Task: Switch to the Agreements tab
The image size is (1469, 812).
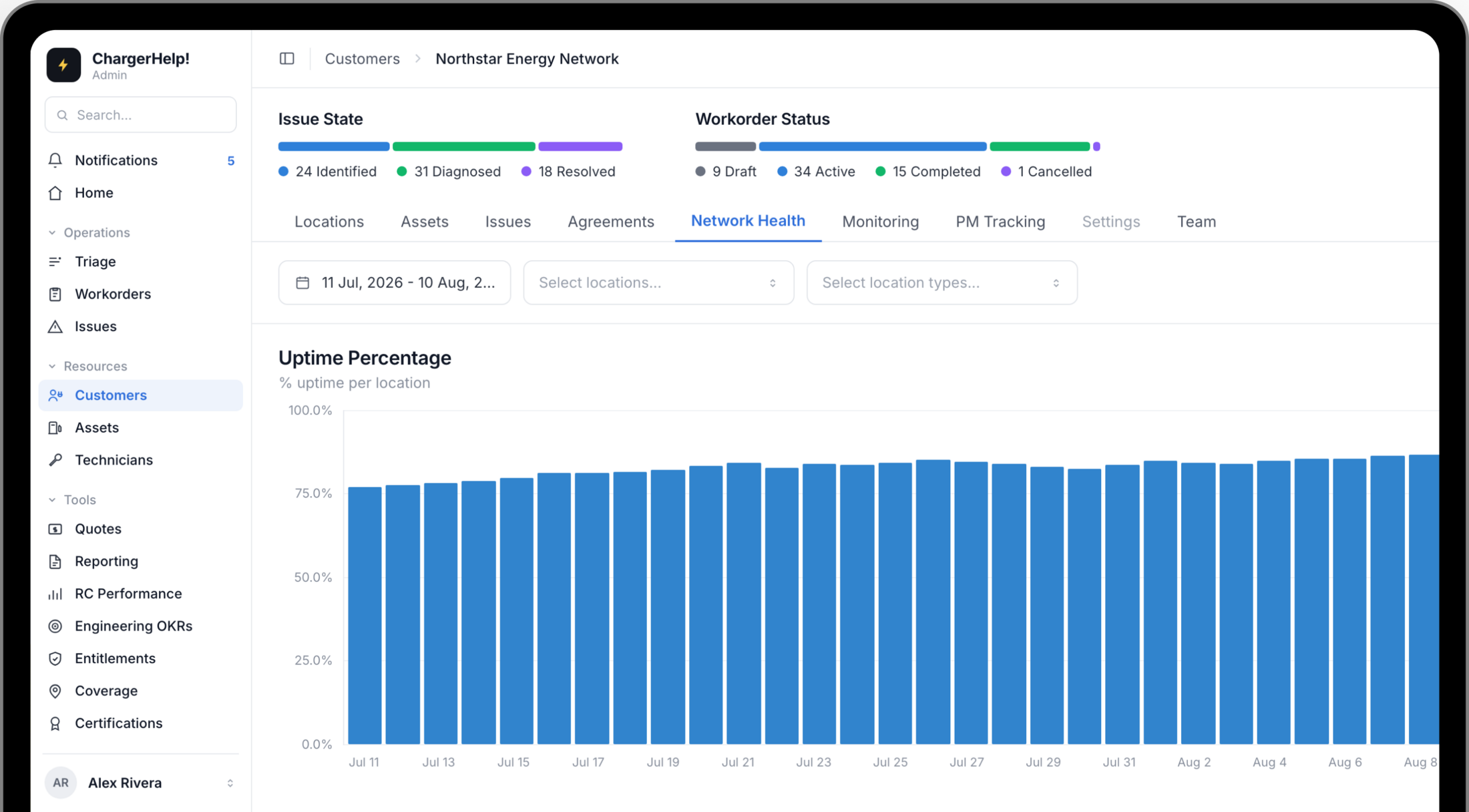Action: (611, 222)
